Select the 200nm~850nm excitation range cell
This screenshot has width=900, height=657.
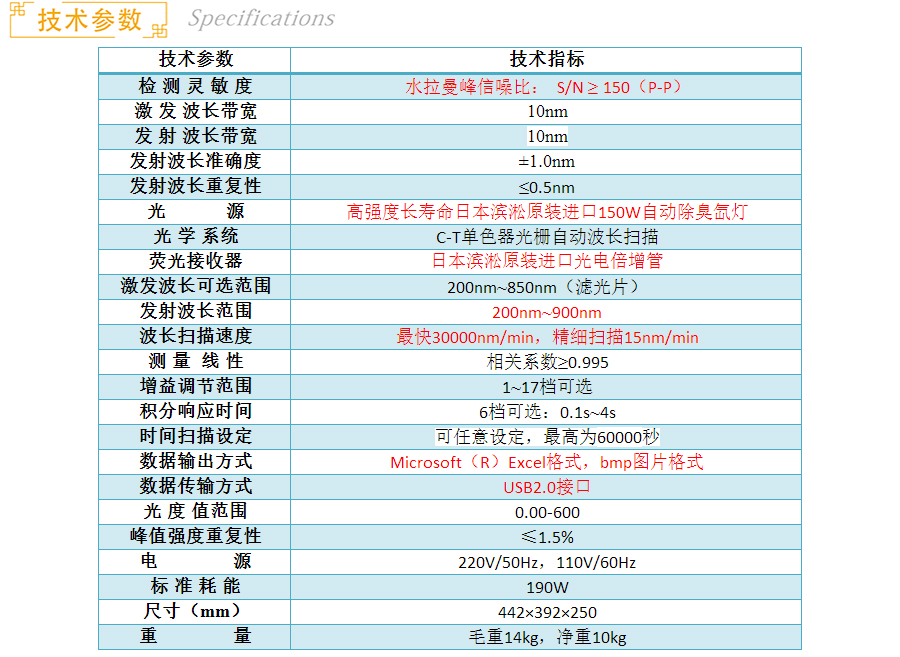(x=546, y=287)
